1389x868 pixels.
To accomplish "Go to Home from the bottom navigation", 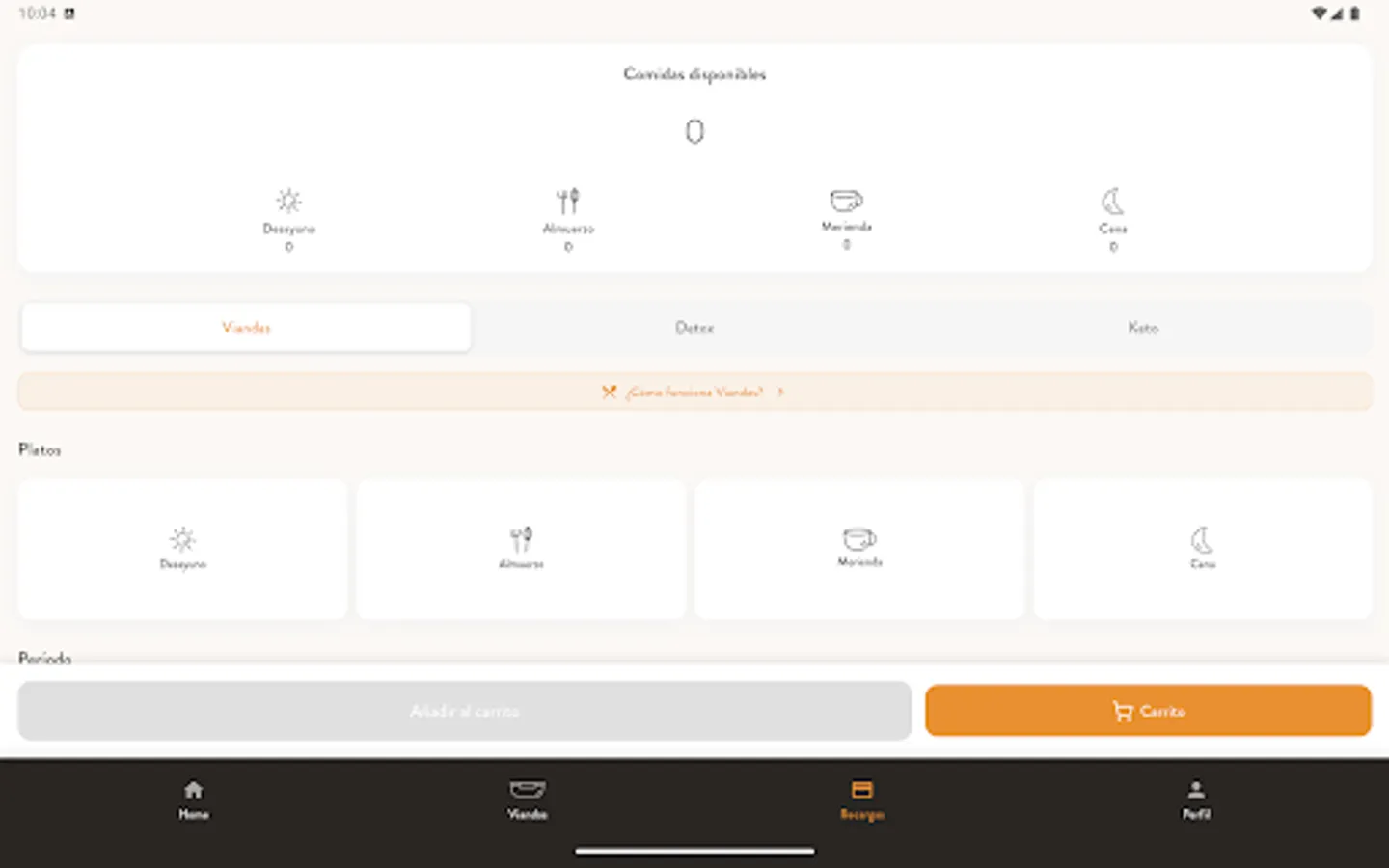I will [192, 799].
